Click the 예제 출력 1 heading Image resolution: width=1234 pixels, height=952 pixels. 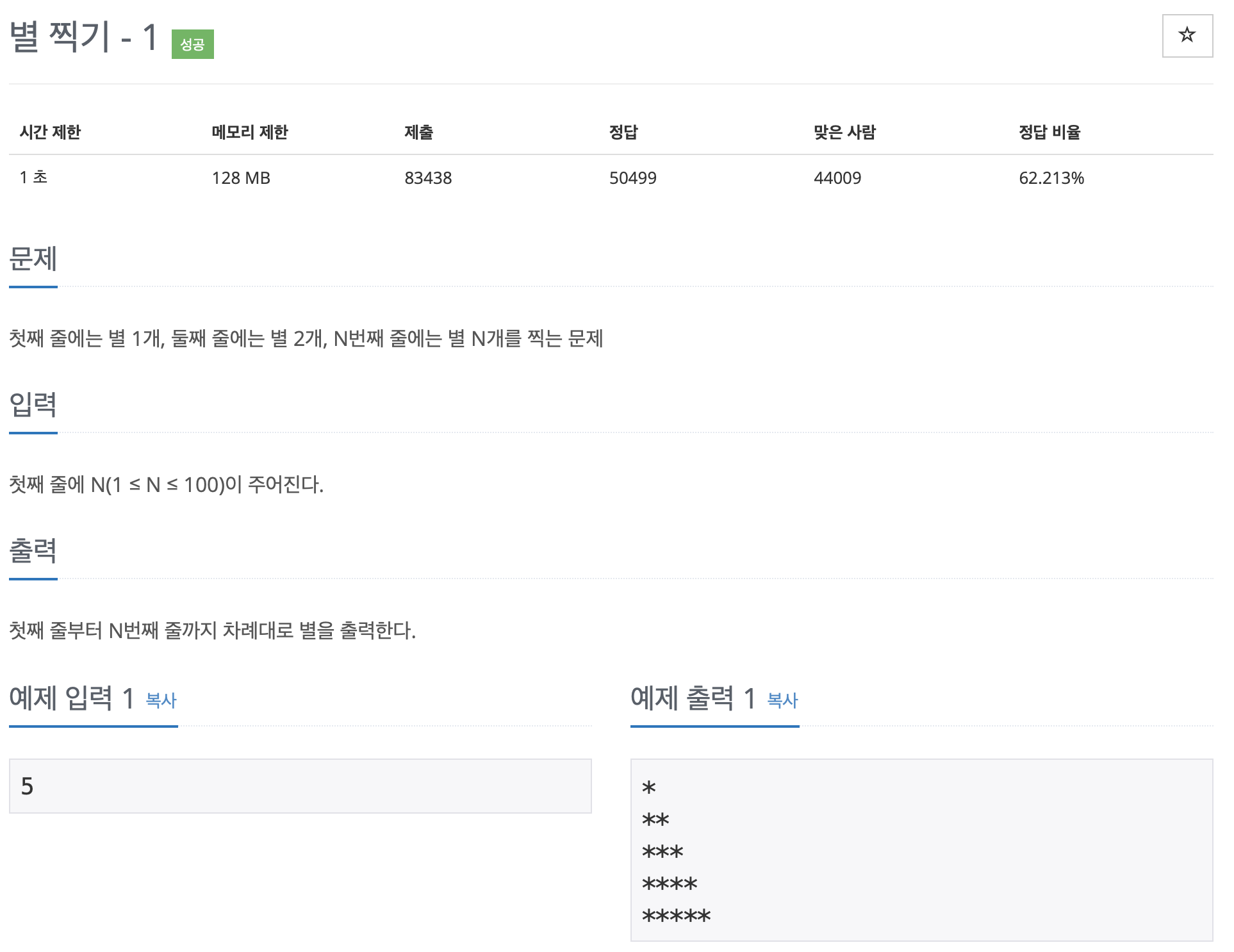(x=693, y=698)
